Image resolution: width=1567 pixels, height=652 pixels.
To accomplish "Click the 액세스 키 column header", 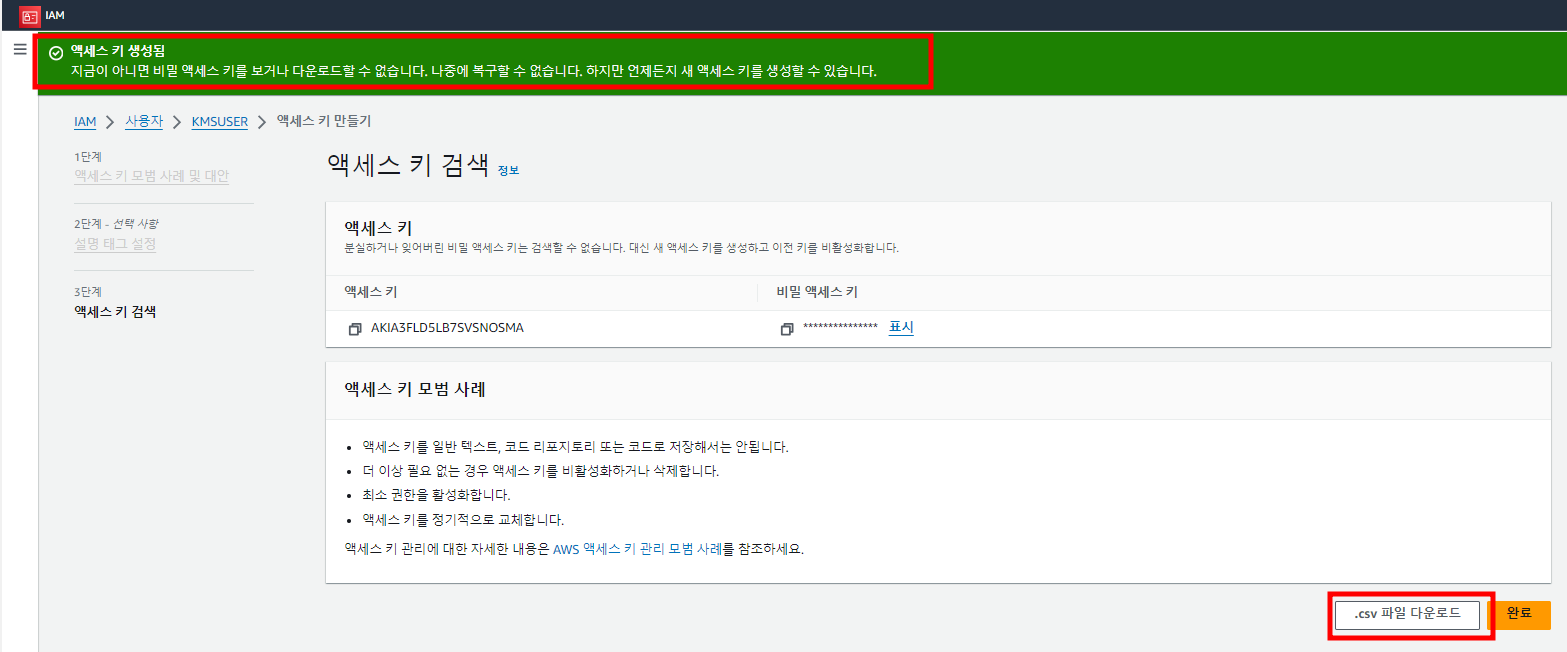I will coord(371,292).
